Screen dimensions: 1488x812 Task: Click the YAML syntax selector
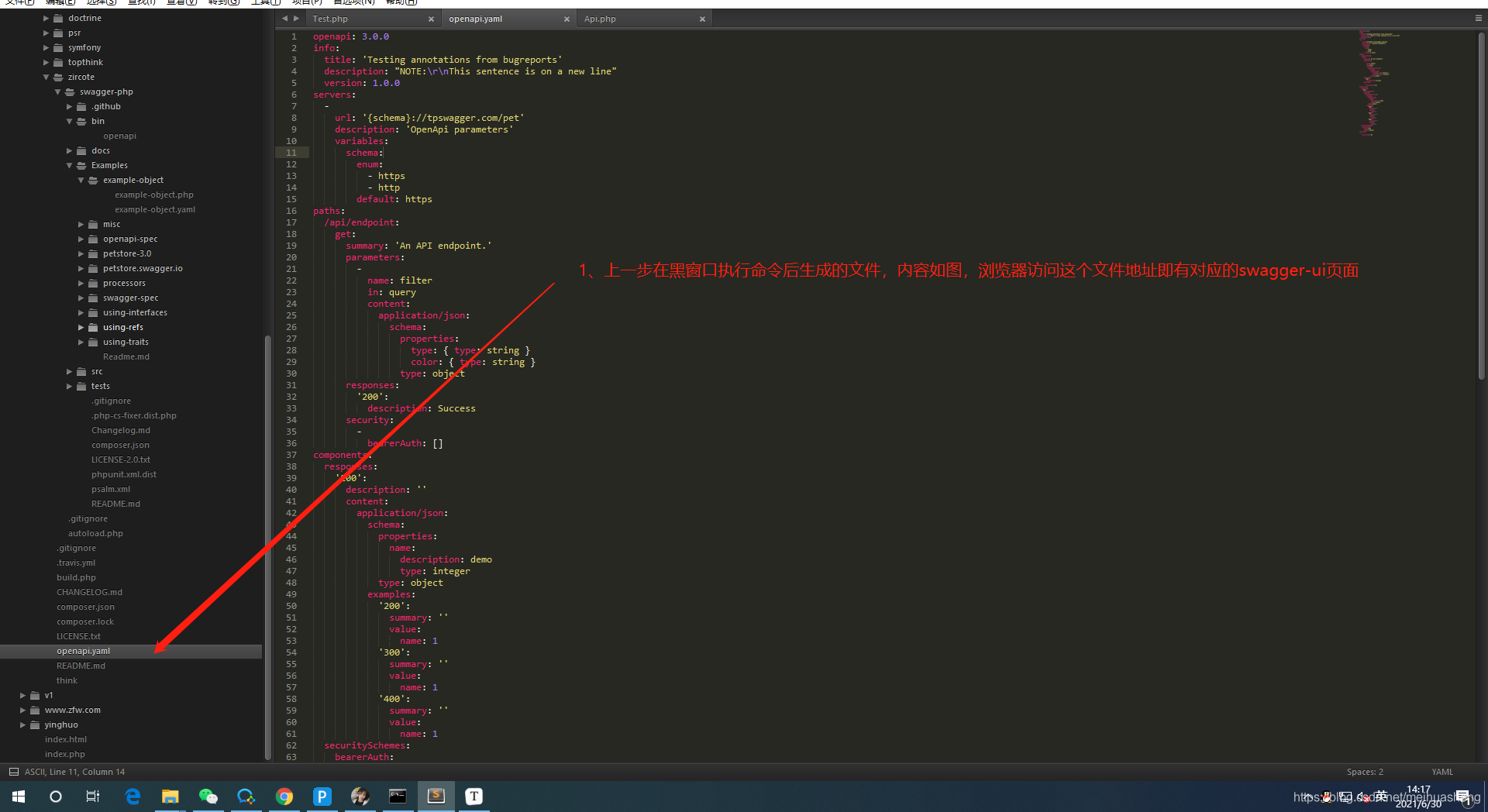click(x=1442, y=772)
